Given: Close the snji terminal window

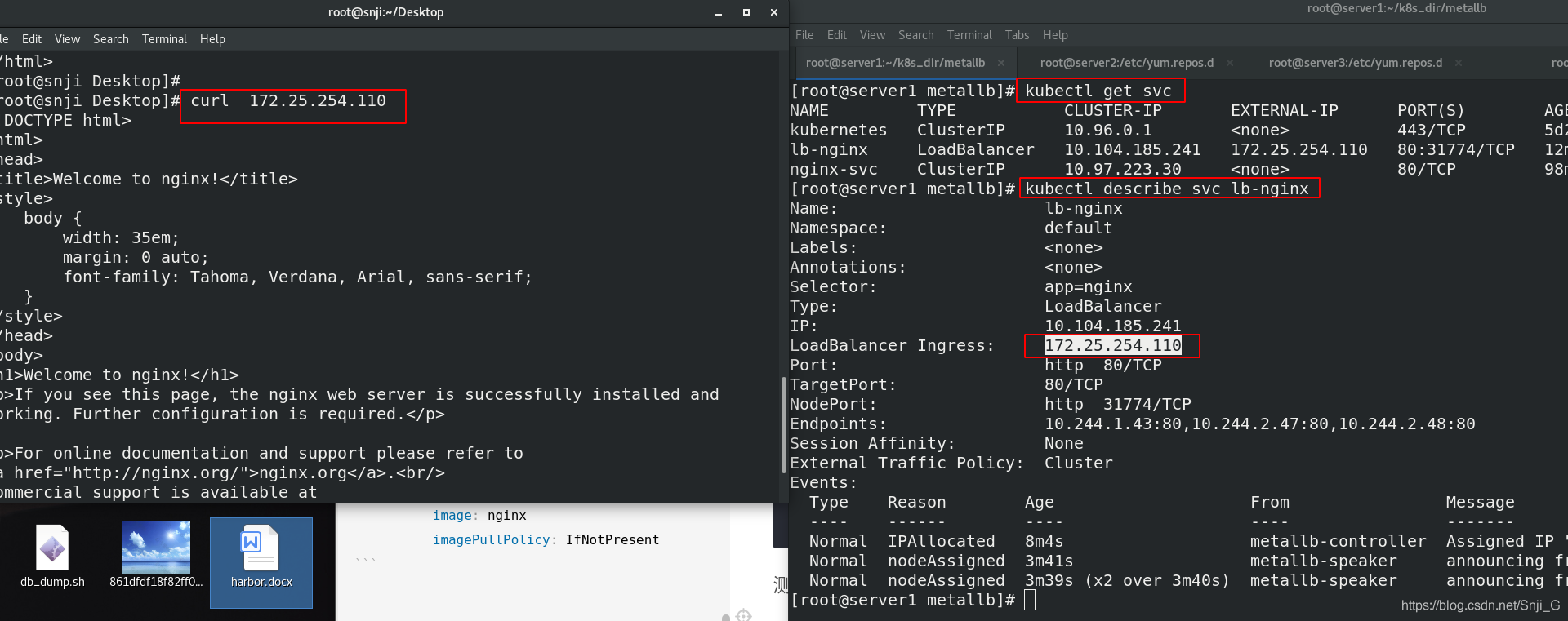Looking at the screenshot, I should [773, 13].
